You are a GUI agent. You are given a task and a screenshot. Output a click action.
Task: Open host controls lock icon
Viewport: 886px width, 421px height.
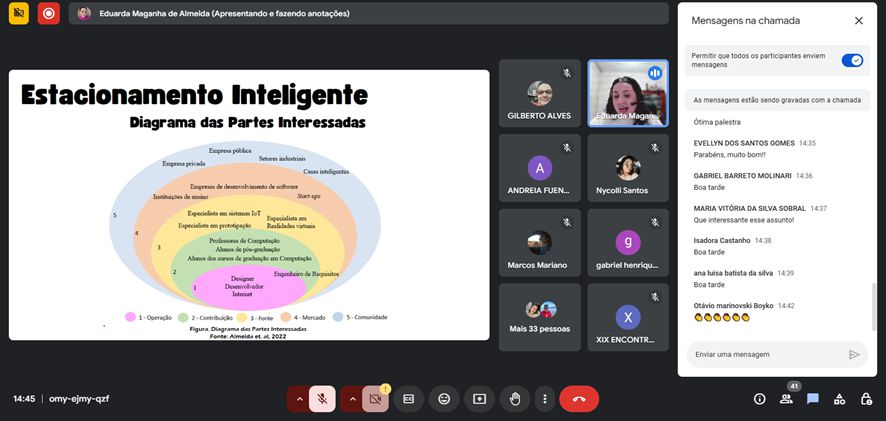[866, 398]
